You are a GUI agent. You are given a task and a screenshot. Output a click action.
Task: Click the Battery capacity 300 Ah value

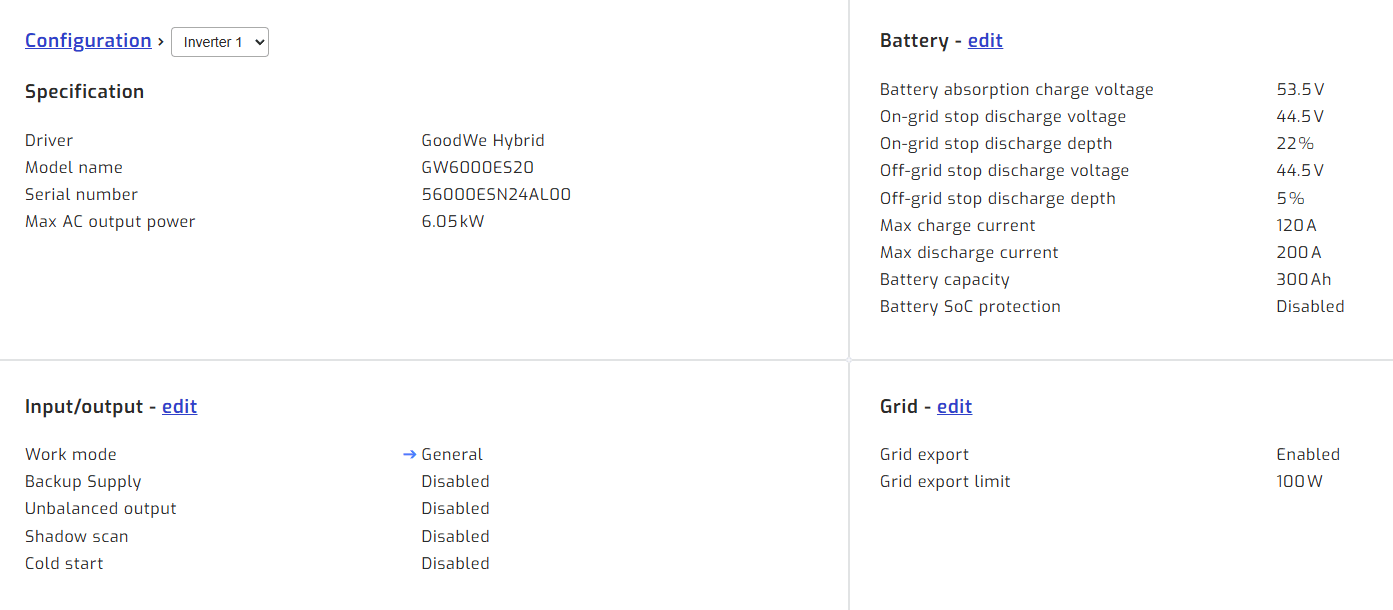(x=1303, y=280)
